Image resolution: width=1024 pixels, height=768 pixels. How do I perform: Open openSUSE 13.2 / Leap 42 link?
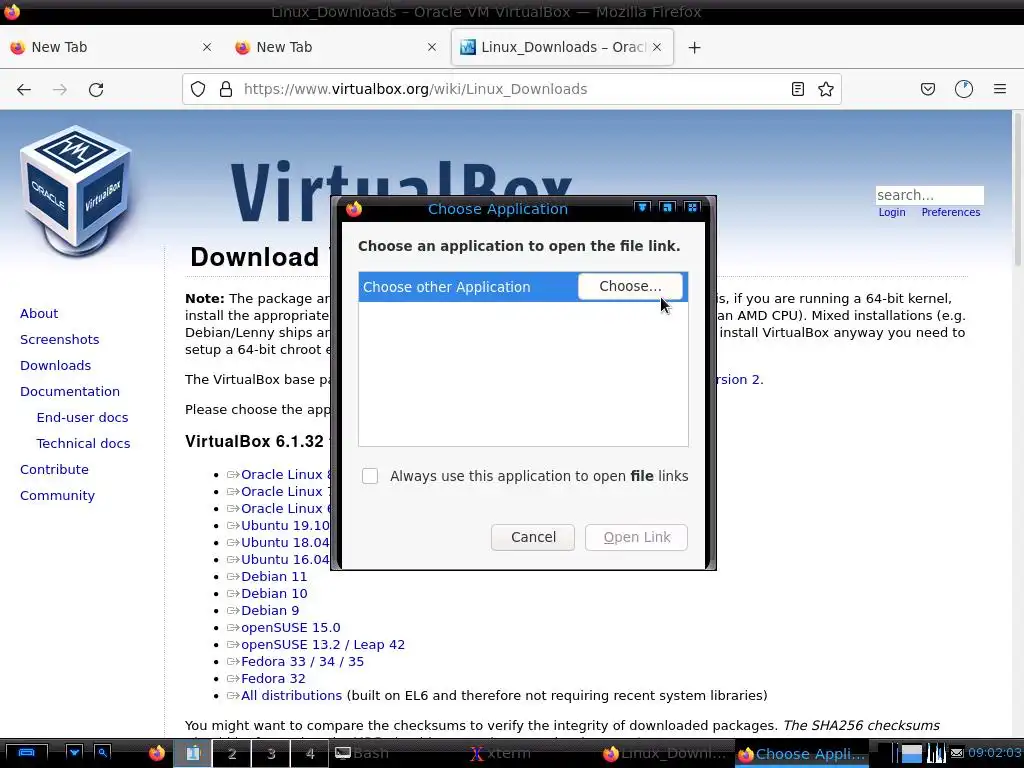pyautogui.click(x=323, y=645)
